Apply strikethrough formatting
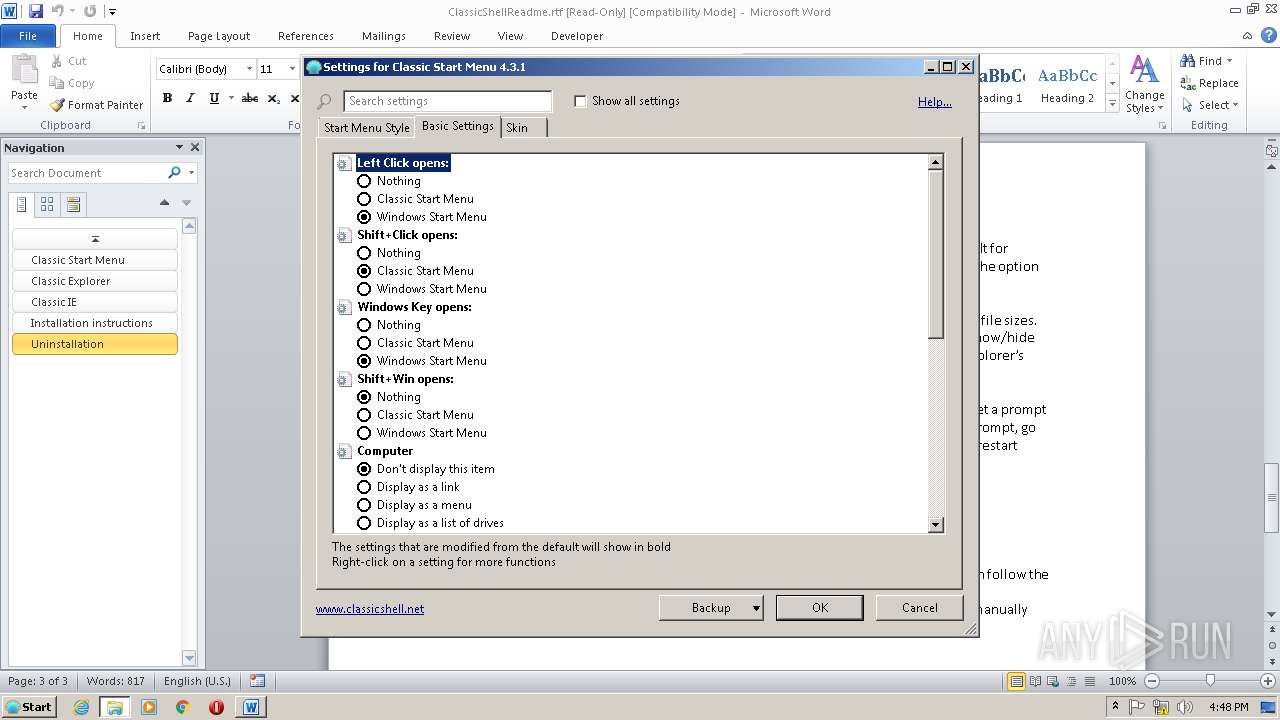 [250, 98]
